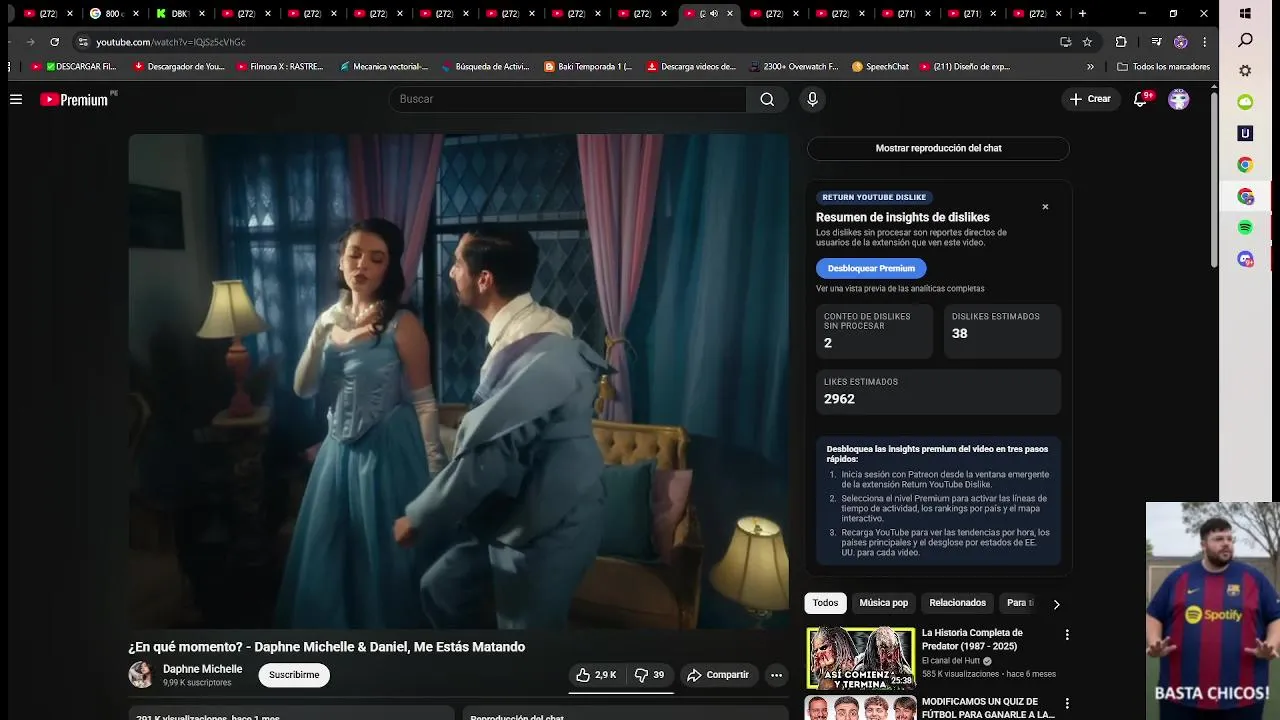
Task: Open the Búsqueda de Activi... bookmark
Action: coord(485,67)
